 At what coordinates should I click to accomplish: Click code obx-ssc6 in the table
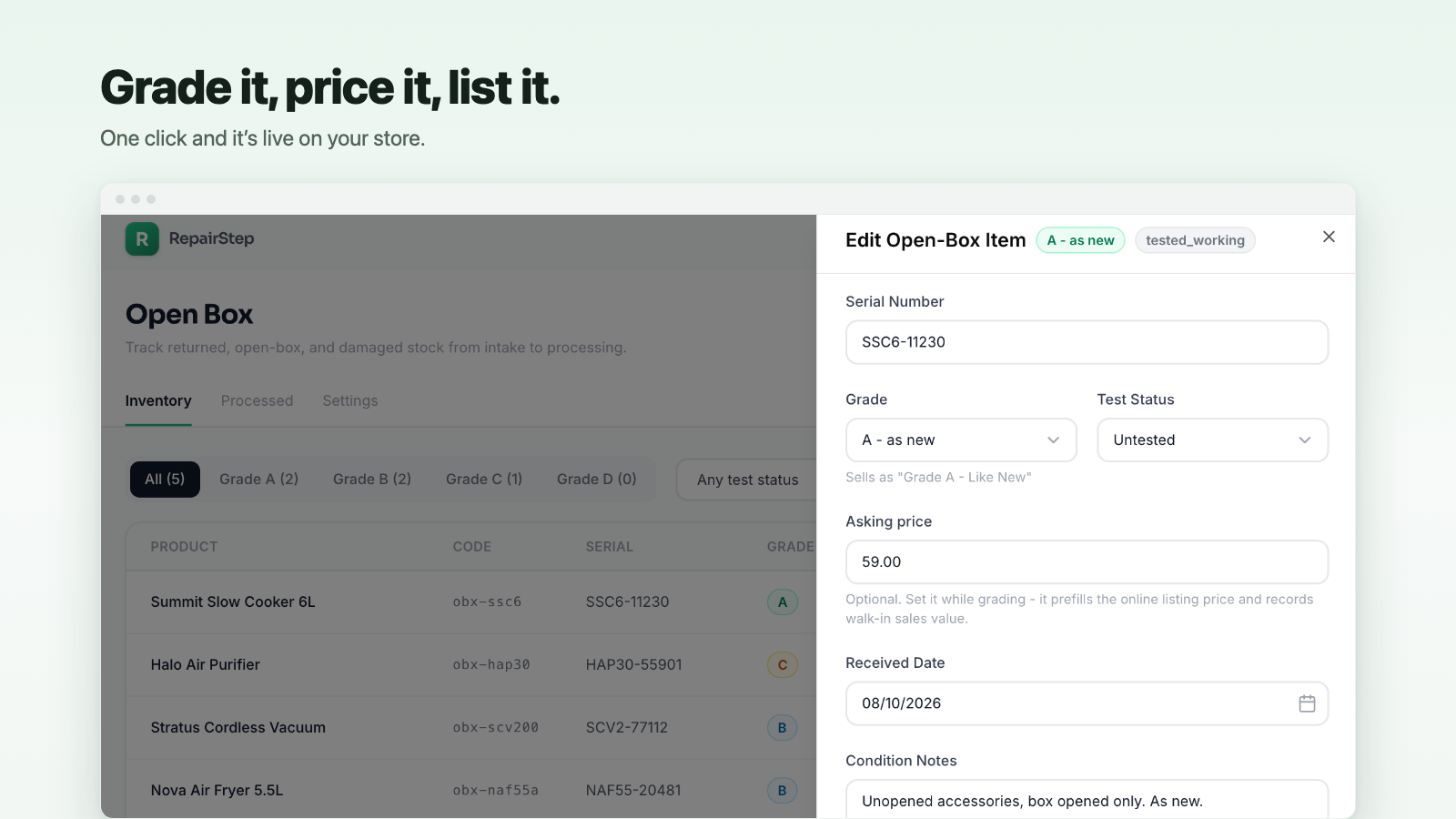click(x=488, y=602)
